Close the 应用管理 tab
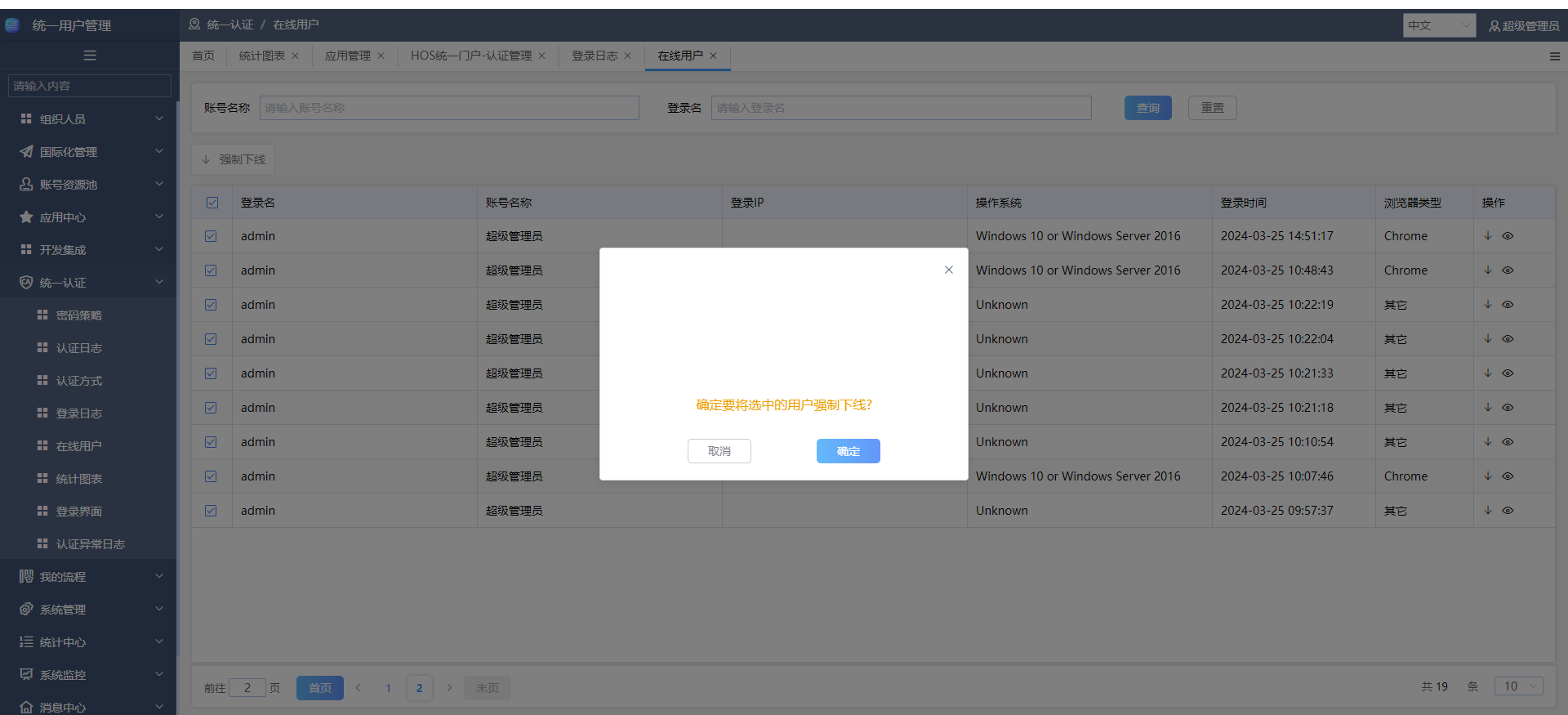The width and height of the screenshot is (1568, 715). (381, 56)
